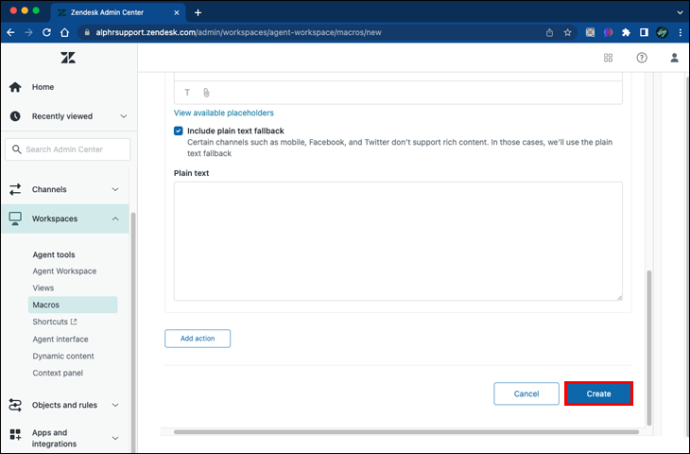Click the Zendesk logo in sidebar
The height and width of the screenshot is (454, 690).
(68, 58)
